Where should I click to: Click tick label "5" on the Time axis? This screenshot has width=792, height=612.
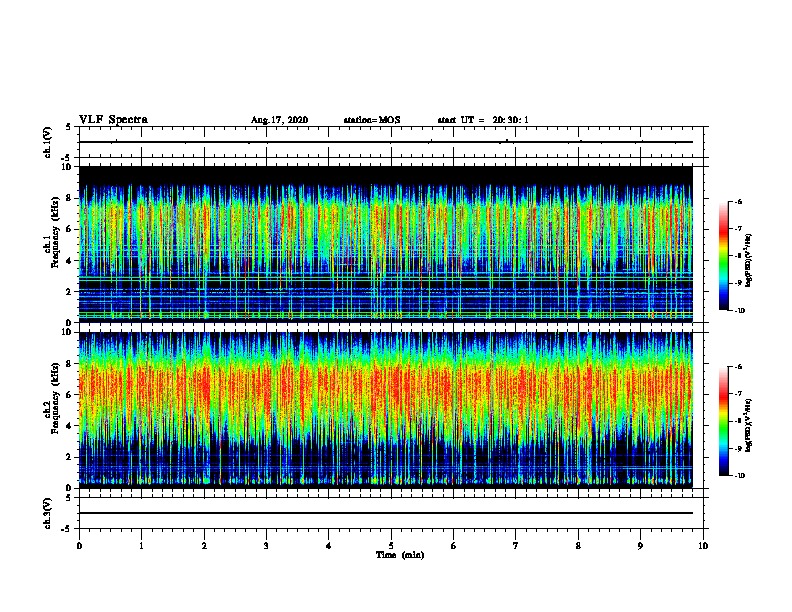tap(391, 546)
